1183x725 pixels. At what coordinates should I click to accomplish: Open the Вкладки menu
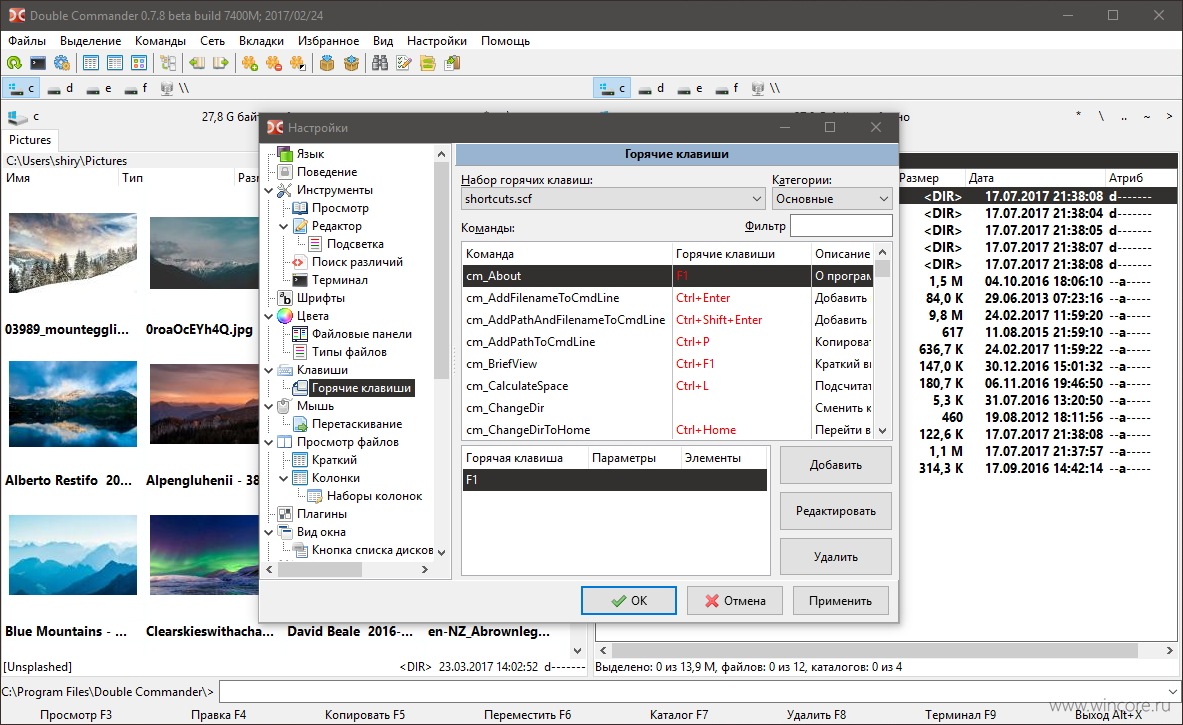point(261,41)
